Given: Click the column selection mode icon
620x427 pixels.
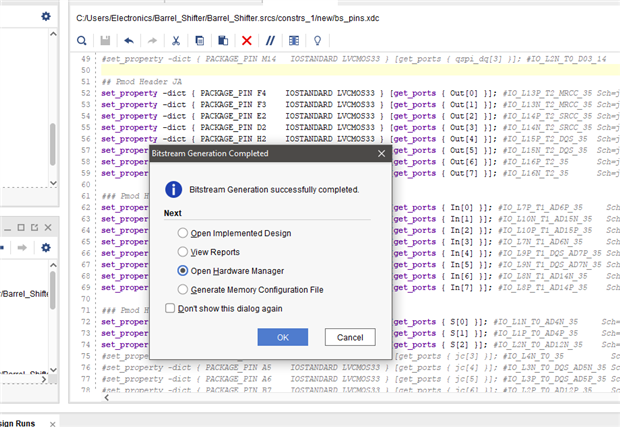Looking at the screenshot, I should (x=294, y=41).
